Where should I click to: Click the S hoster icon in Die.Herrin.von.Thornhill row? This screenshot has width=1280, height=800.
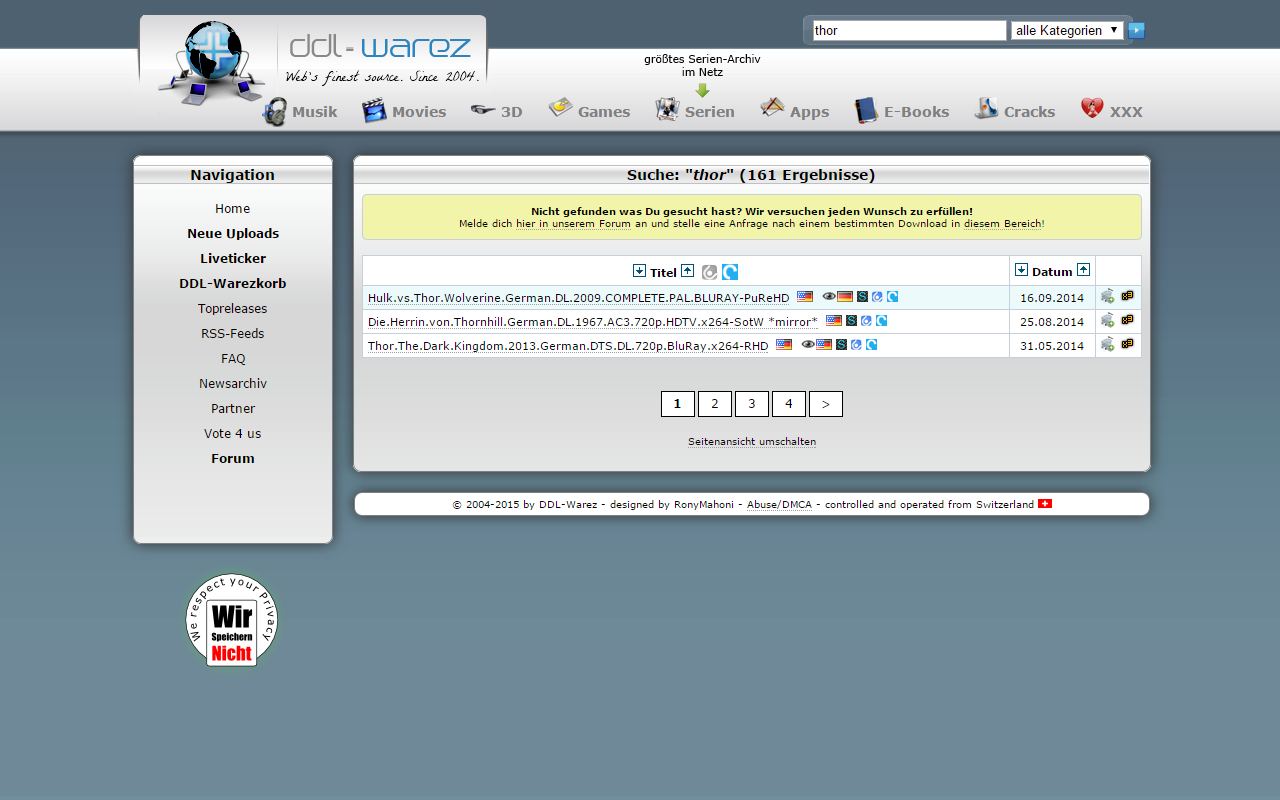851,321
